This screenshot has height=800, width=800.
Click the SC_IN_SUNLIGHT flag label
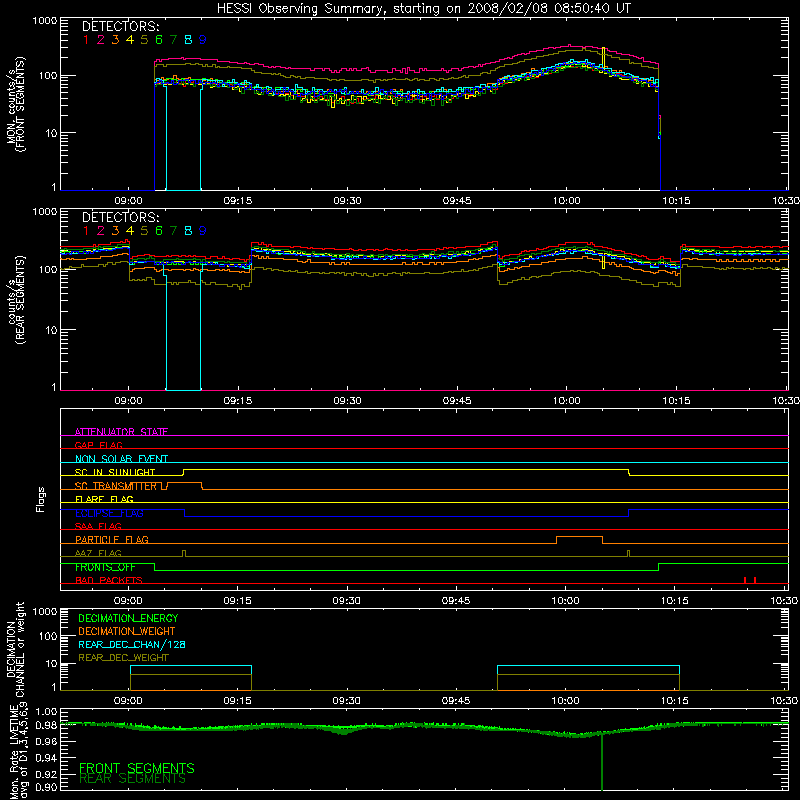(x=115, y=472)
